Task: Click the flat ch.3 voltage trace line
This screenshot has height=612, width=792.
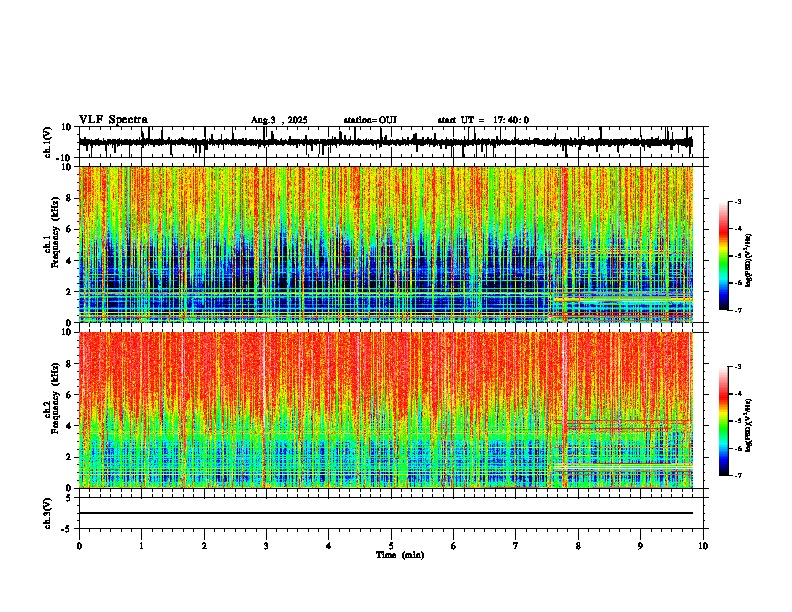Action: [386, 513]
